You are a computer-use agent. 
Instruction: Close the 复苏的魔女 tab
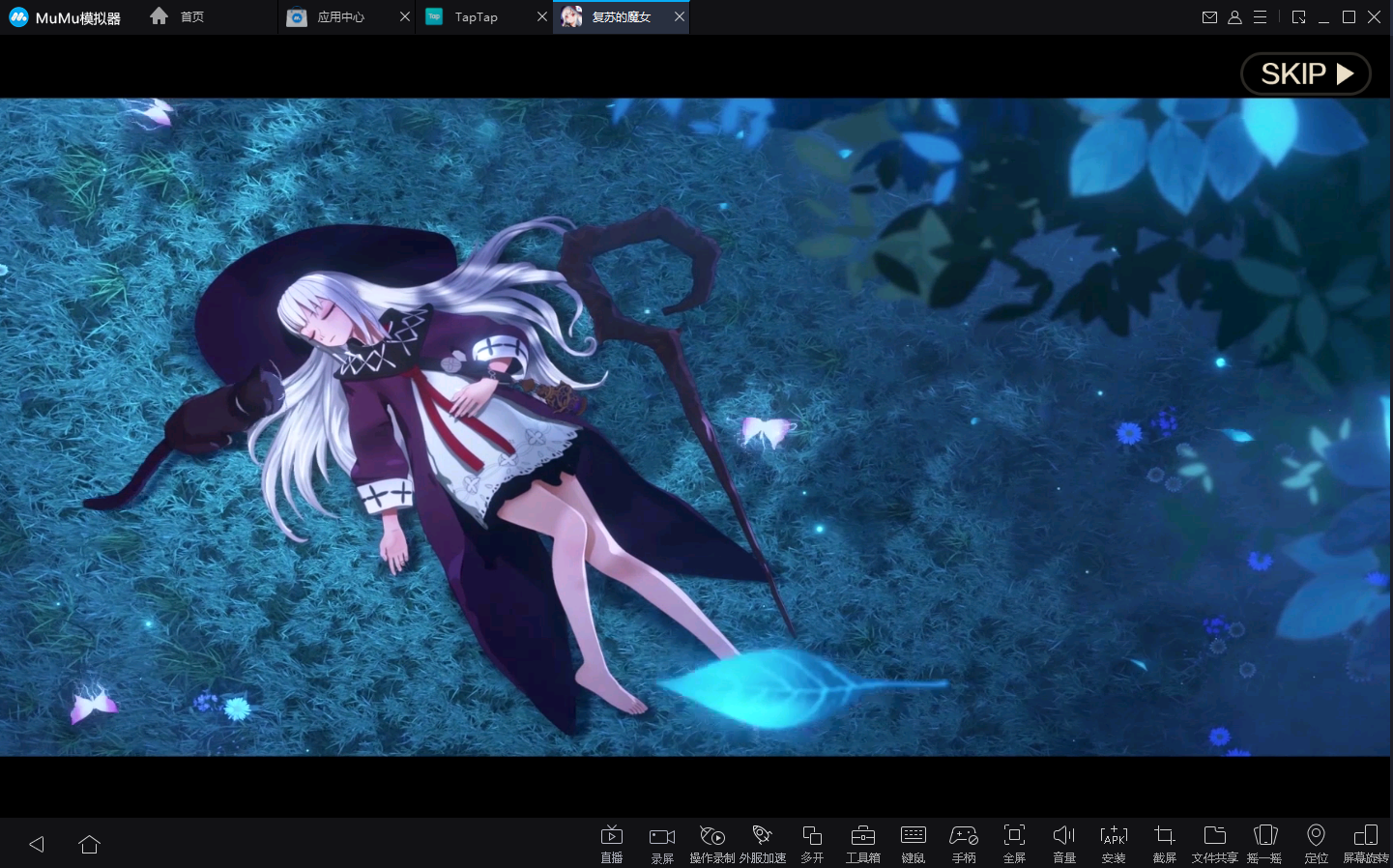680,17
